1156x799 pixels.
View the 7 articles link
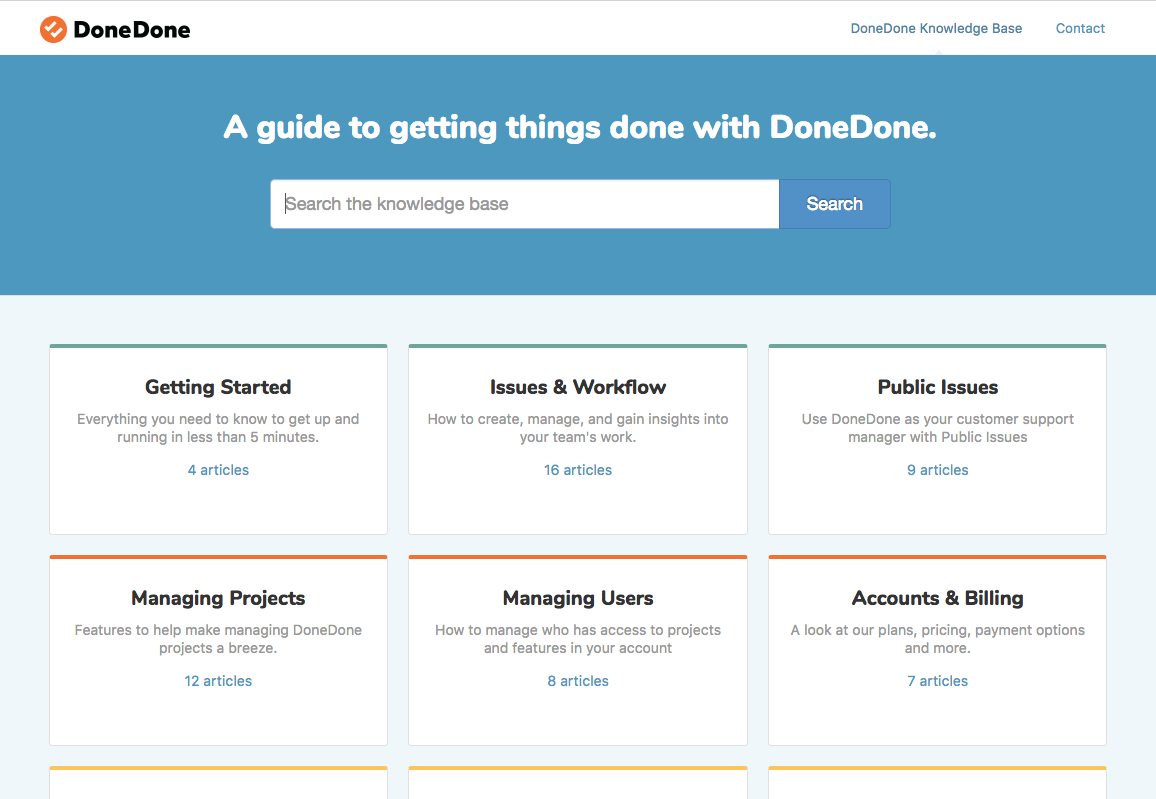[938, 681]
